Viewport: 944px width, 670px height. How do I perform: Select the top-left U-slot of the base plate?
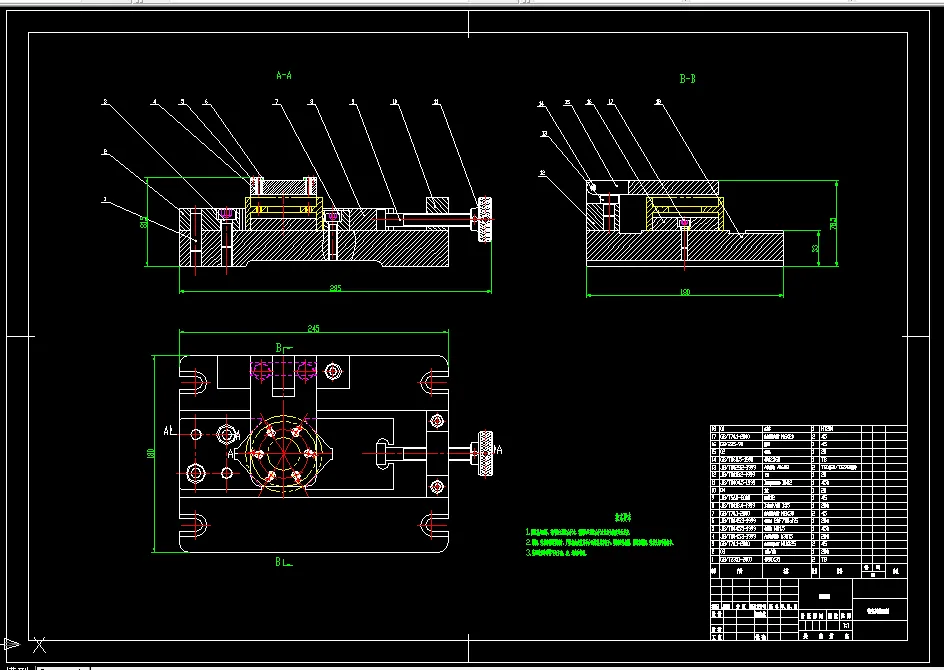[194, 382]
